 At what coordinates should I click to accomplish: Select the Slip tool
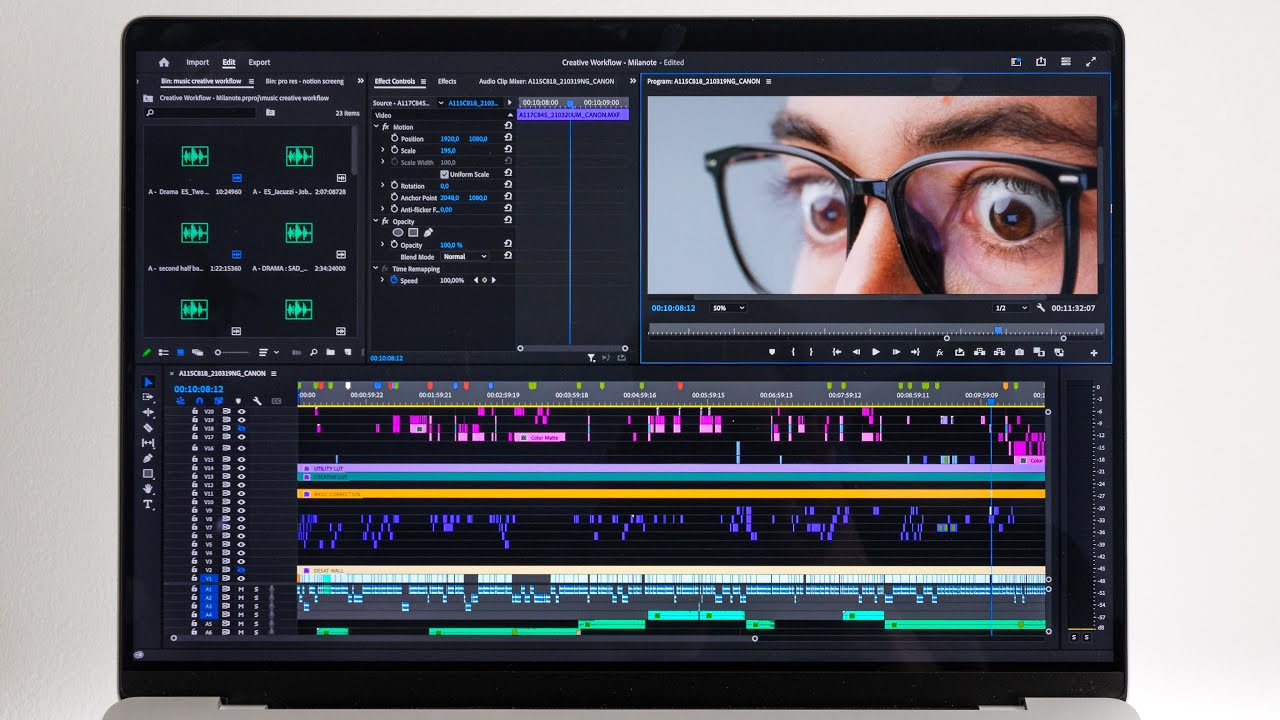148,443
